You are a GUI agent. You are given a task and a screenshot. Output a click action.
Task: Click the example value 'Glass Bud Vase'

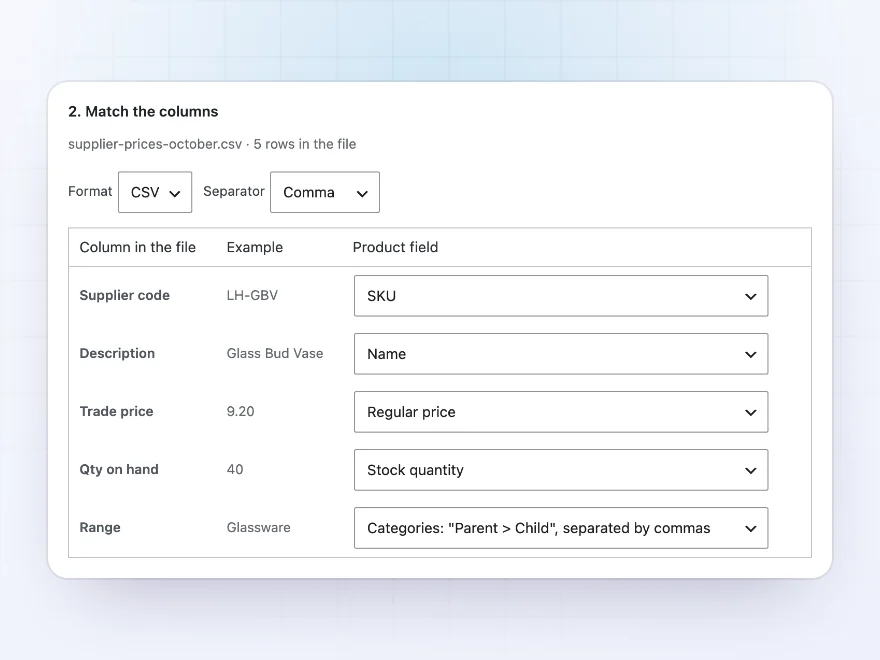275,353
